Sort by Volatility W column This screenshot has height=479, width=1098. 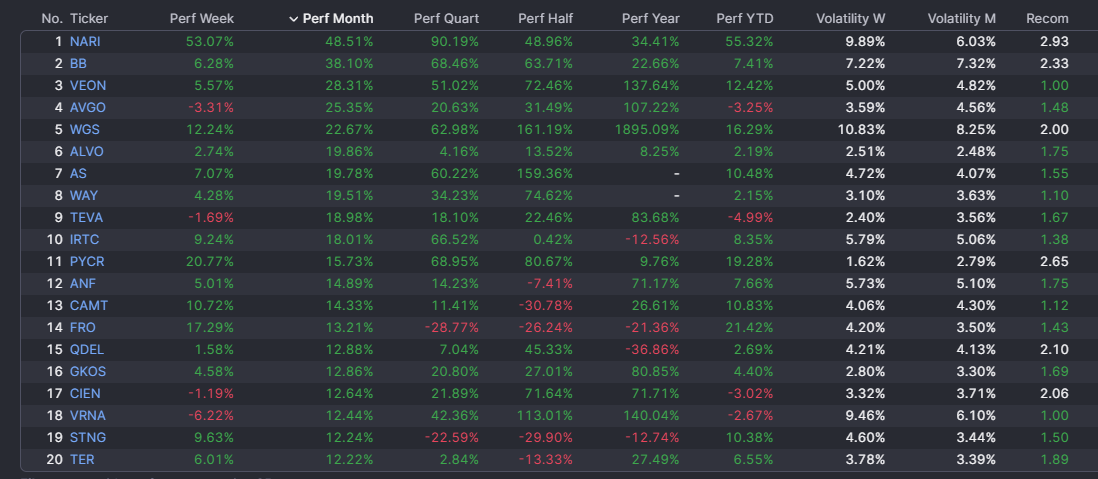click(x=850, y=19)
